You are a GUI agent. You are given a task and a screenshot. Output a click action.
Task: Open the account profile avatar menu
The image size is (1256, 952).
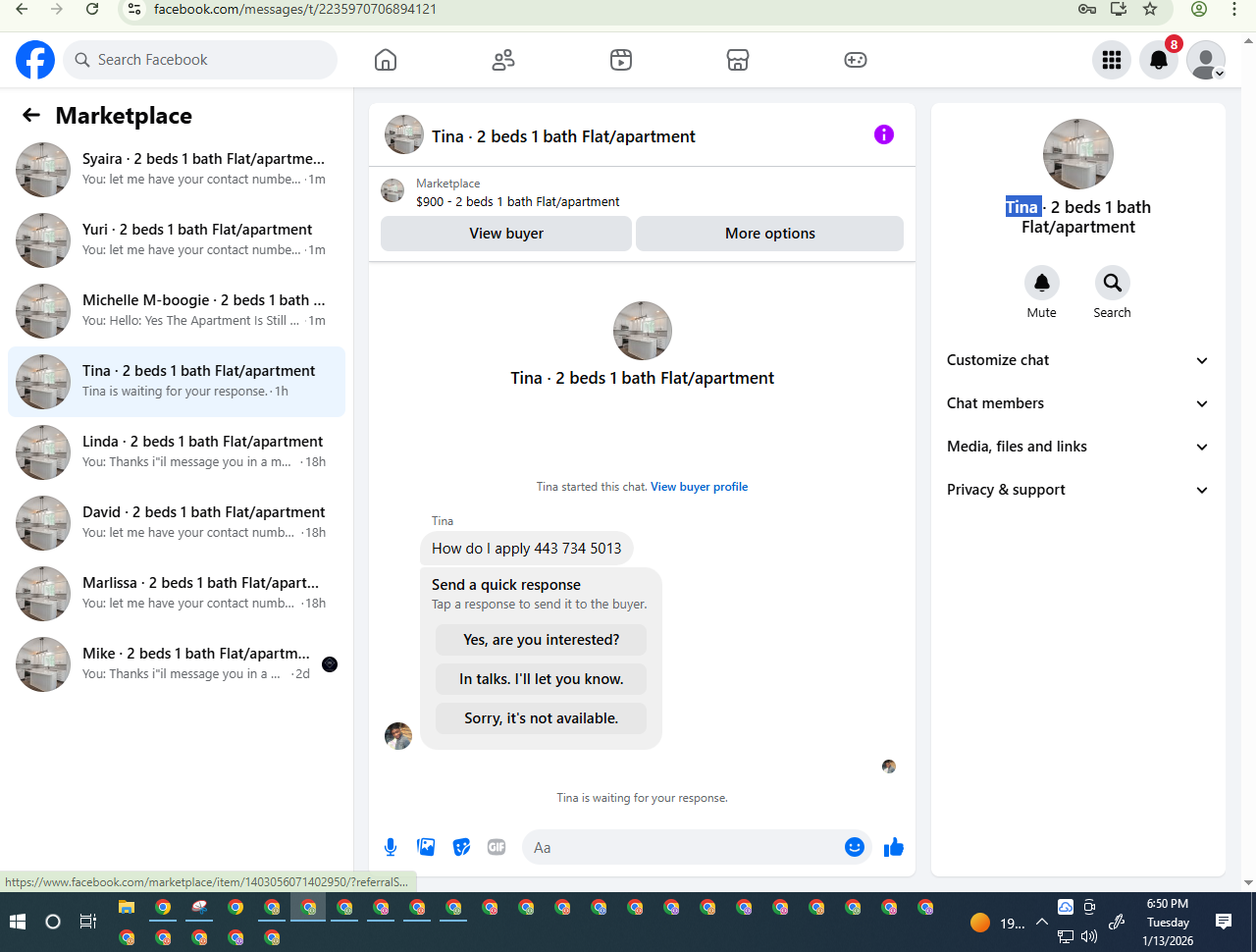click(1206, 60)
